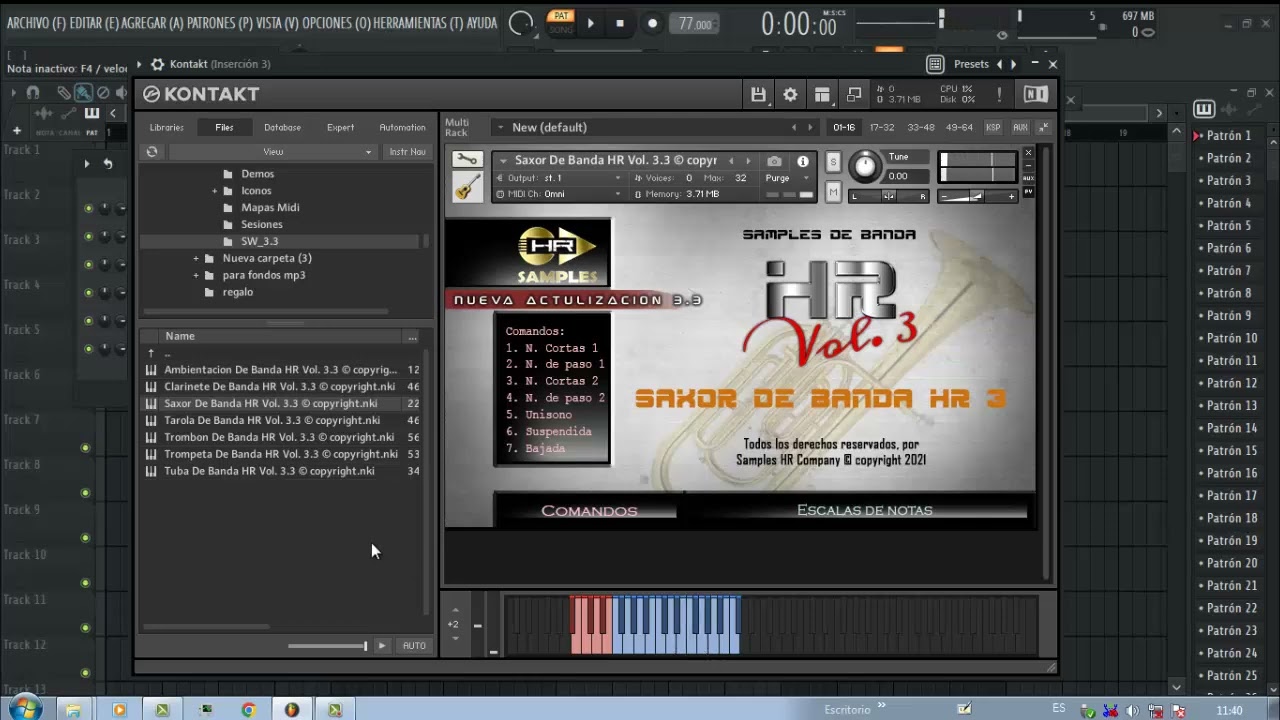Screen dimensions: 1280x720
Task: Expand the Iconos folder
Action: [214, 191]
